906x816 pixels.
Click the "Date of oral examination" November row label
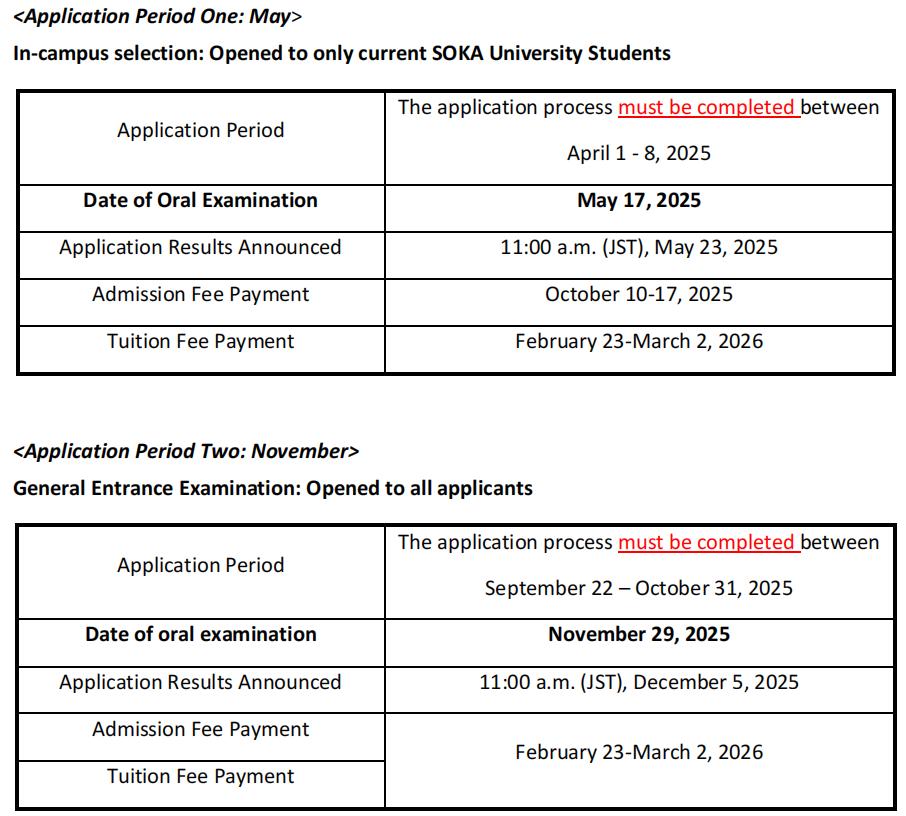tap(200, 634)
